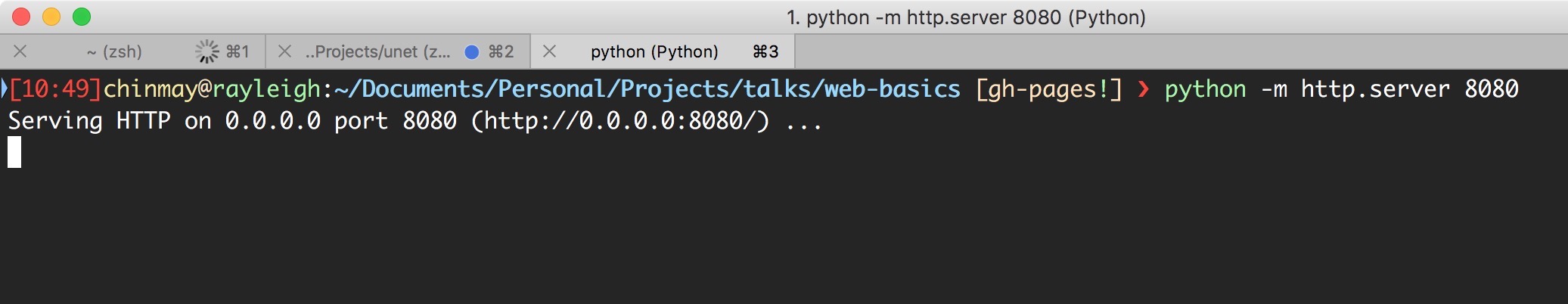The image size is (1568, 304).
Task: Click the green full-screen window button
Action: pos(82,17)
